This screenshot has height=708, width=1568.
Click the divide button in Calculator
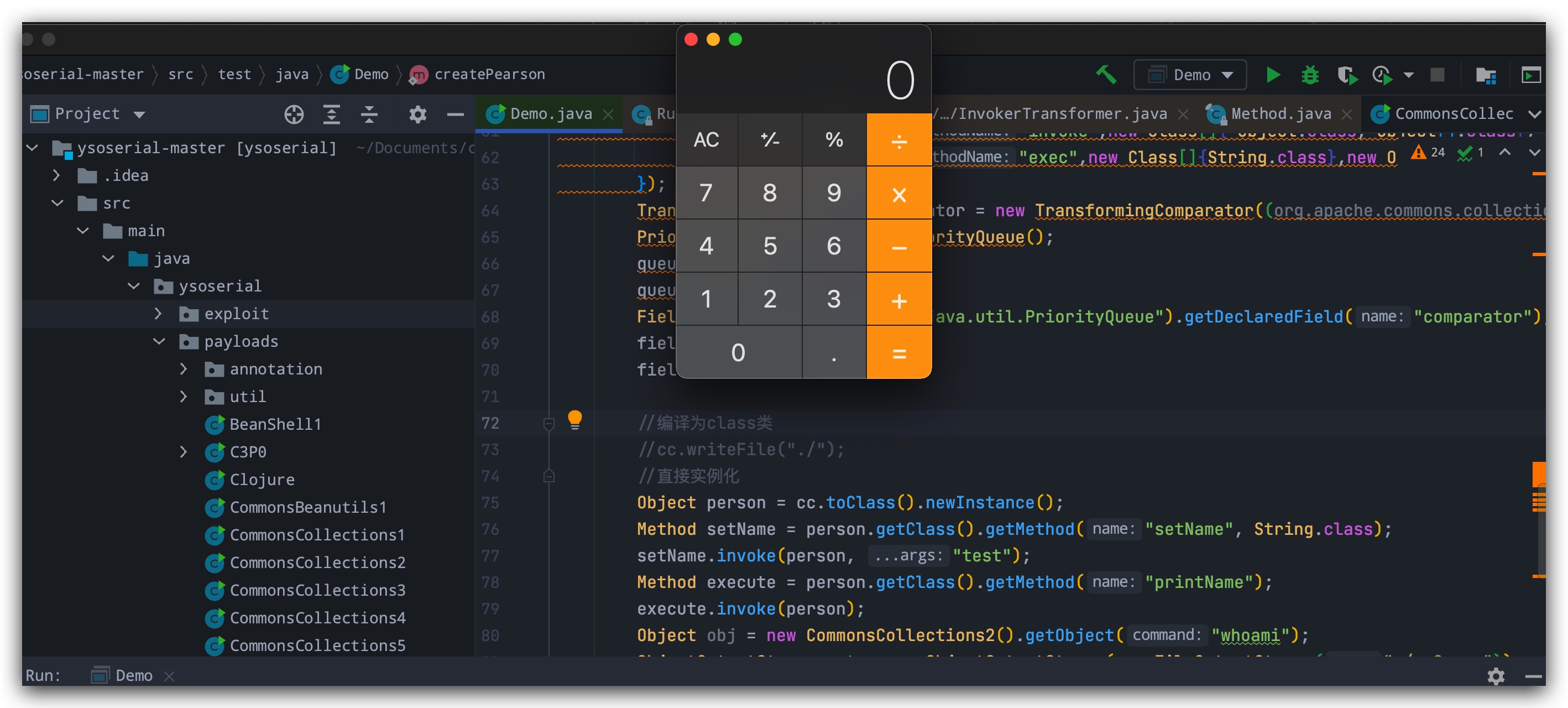point(898,140)
